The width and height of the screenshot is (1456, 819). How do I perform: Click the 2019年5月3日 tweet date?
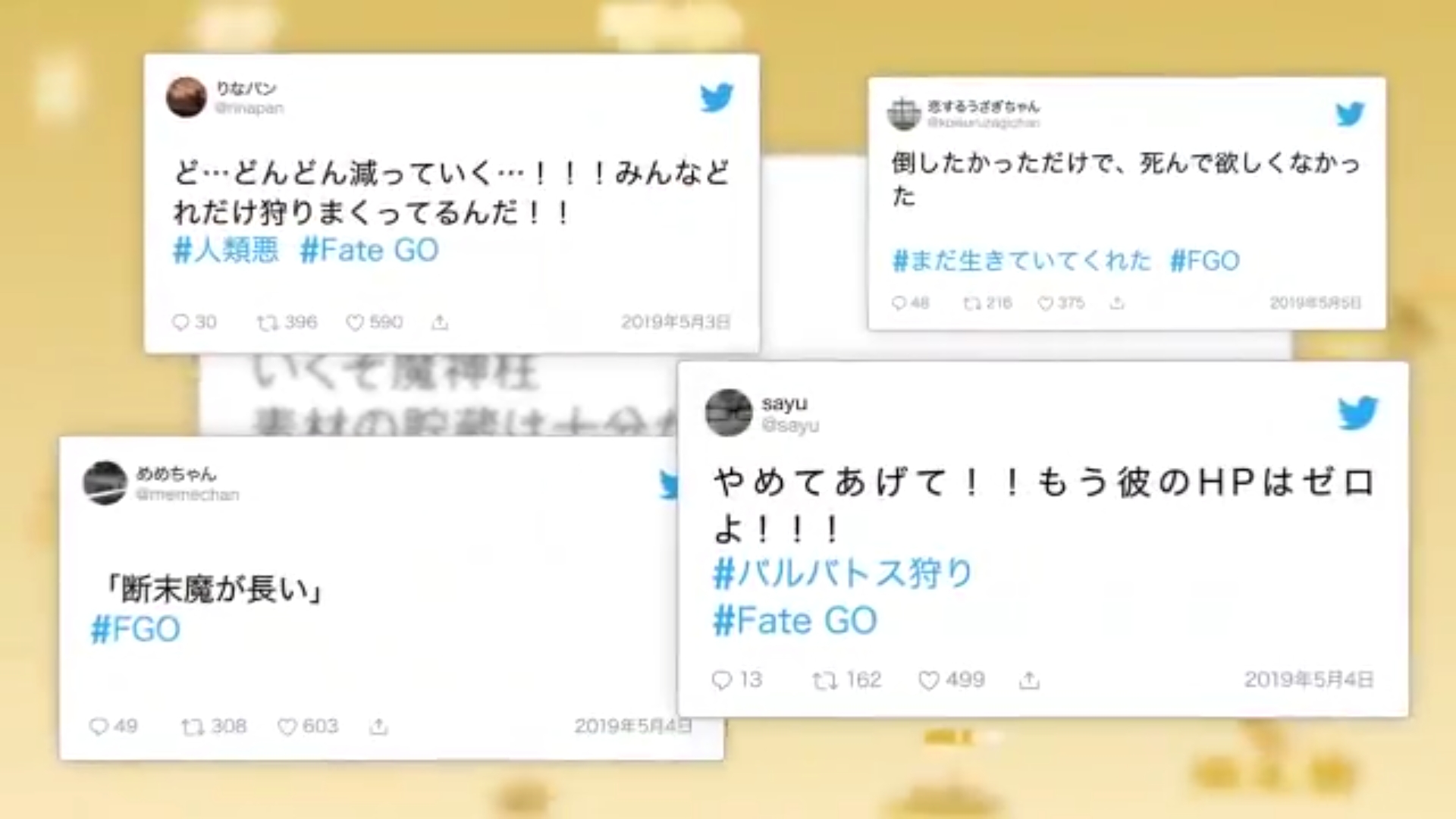pos(676,322)
